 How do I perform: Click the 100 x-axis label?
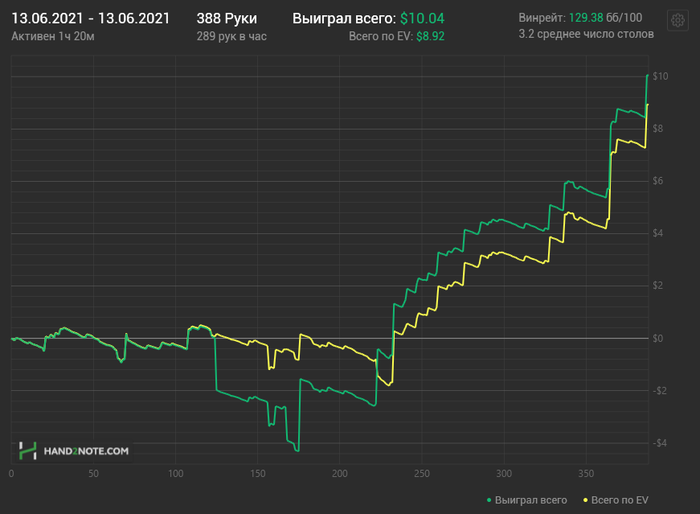[175, 473]
